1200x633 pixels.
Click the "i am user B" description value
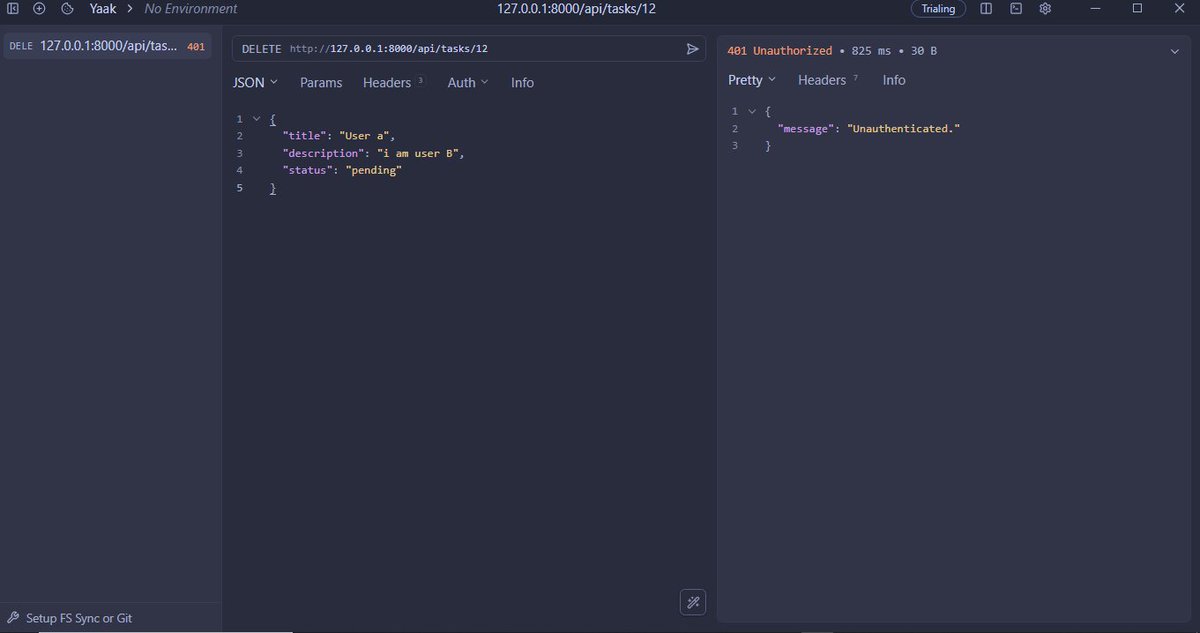[419, 153]
